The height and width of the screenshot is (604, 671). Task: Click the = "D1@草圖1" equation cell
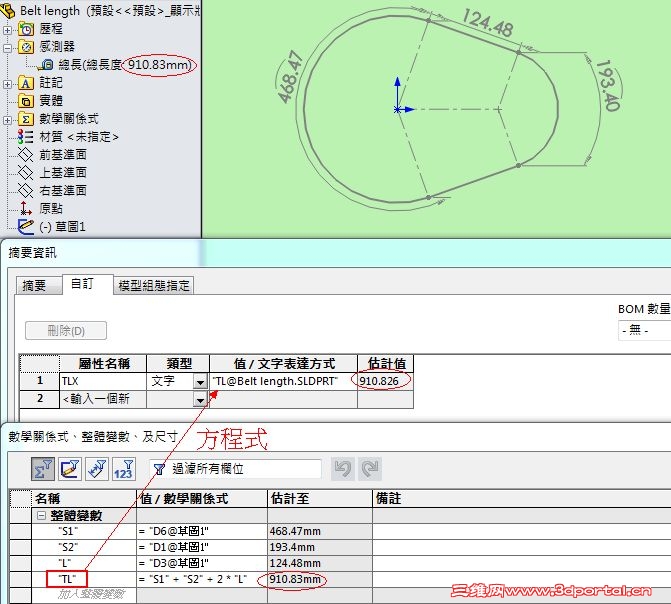coord(202,547)
